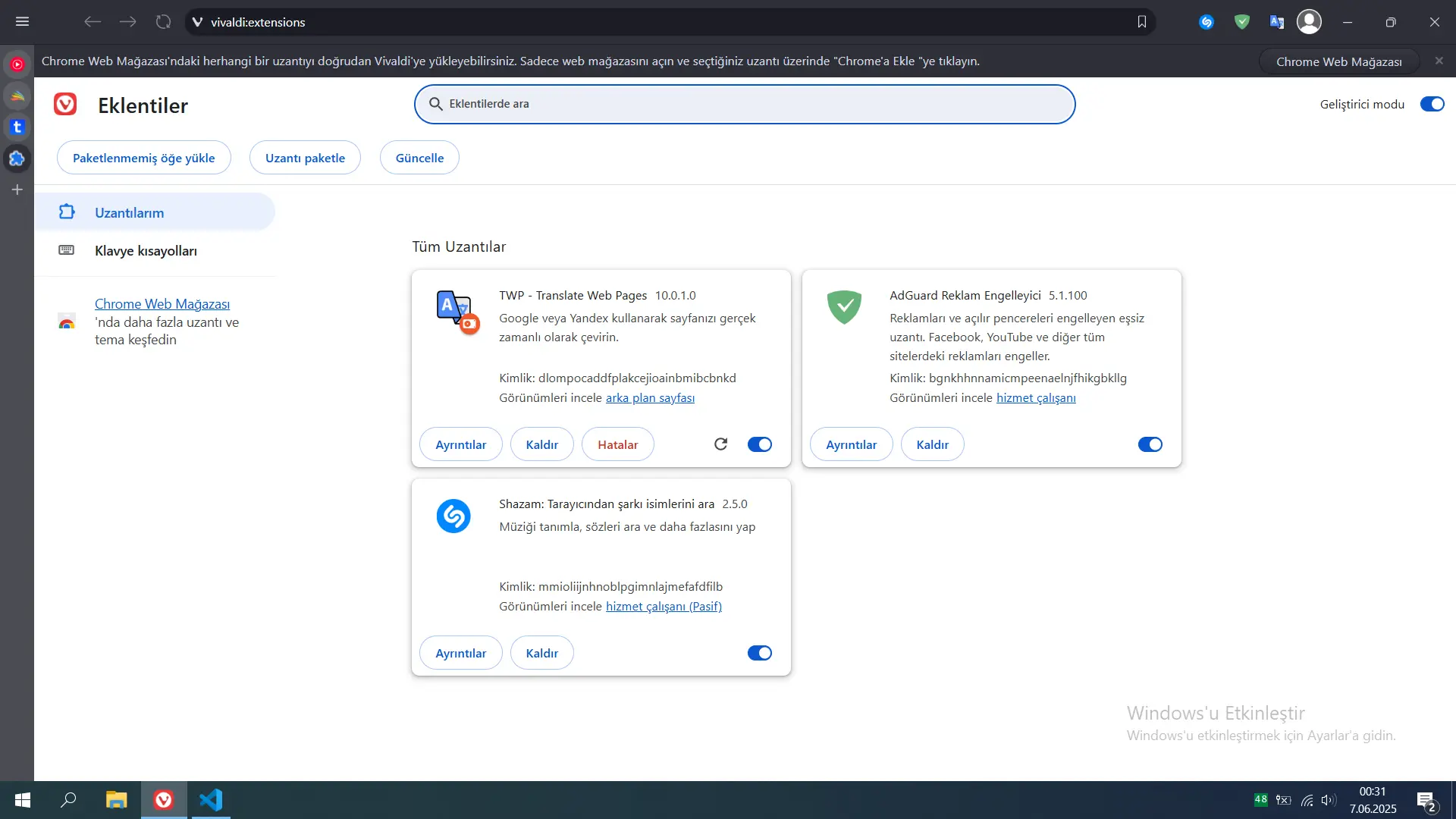Click Paketlenmemiş öğe yükle button
This screenshot has height=819, width=1456.
pos(144,158)
